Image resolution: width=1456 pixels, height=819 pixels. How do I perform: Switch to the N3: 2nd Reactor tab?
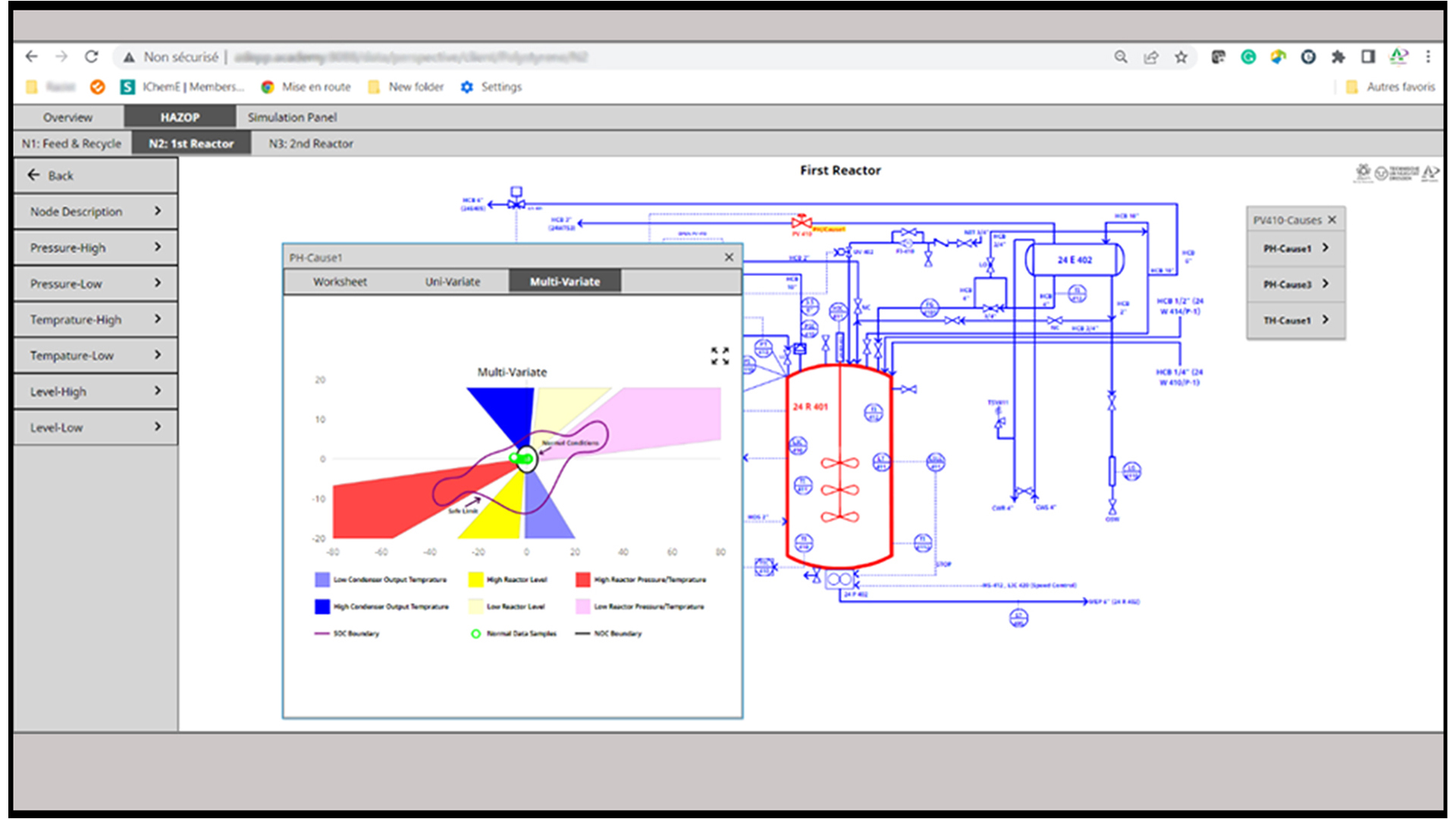pos(310,143)
